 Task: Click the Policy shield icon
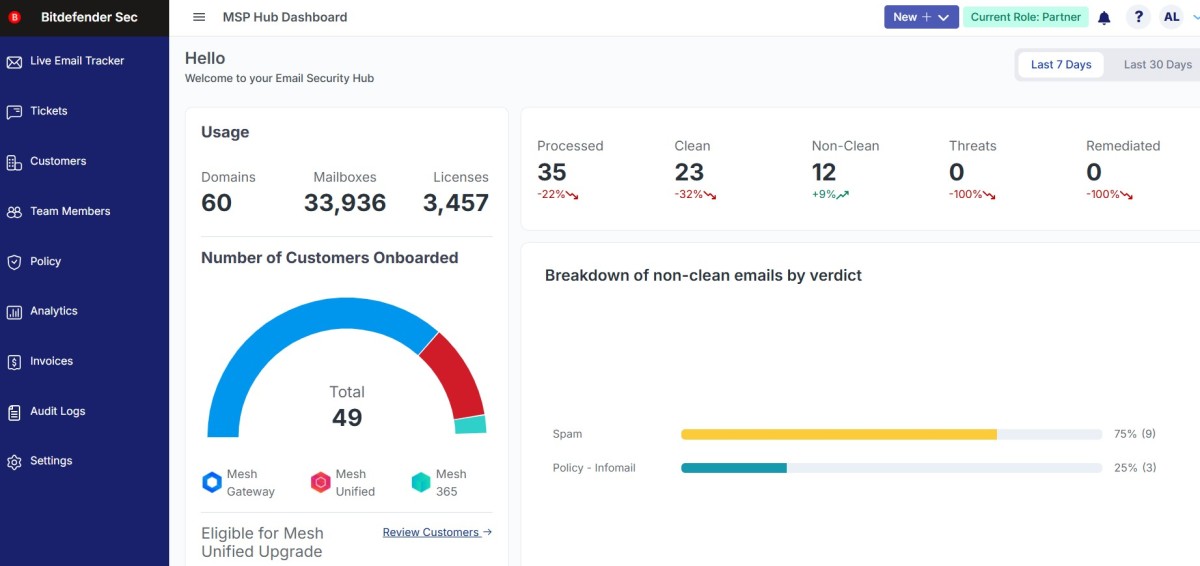coord(14,262)
